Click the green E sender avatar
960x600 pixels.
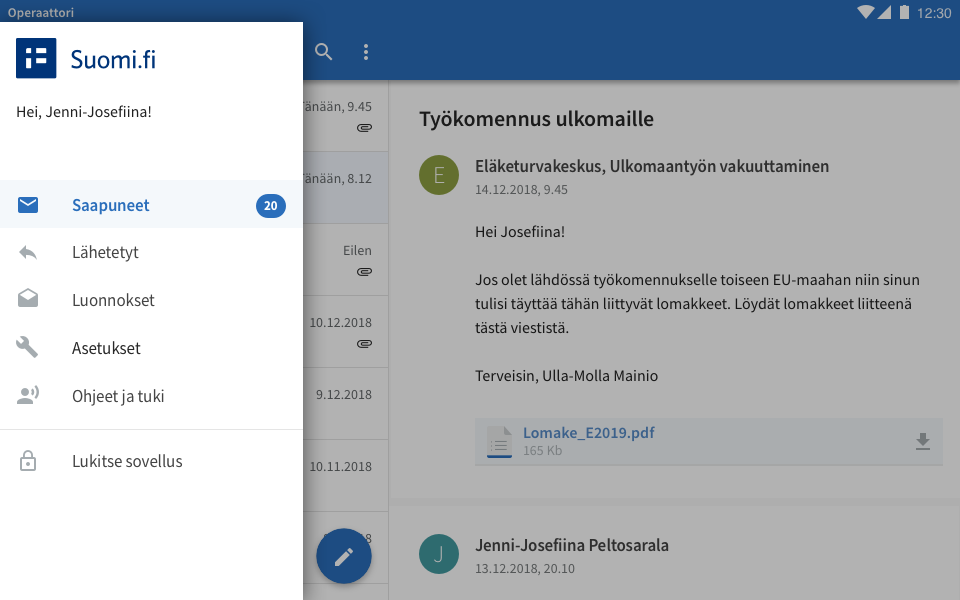pyautogui.click(x=439, y=175)
